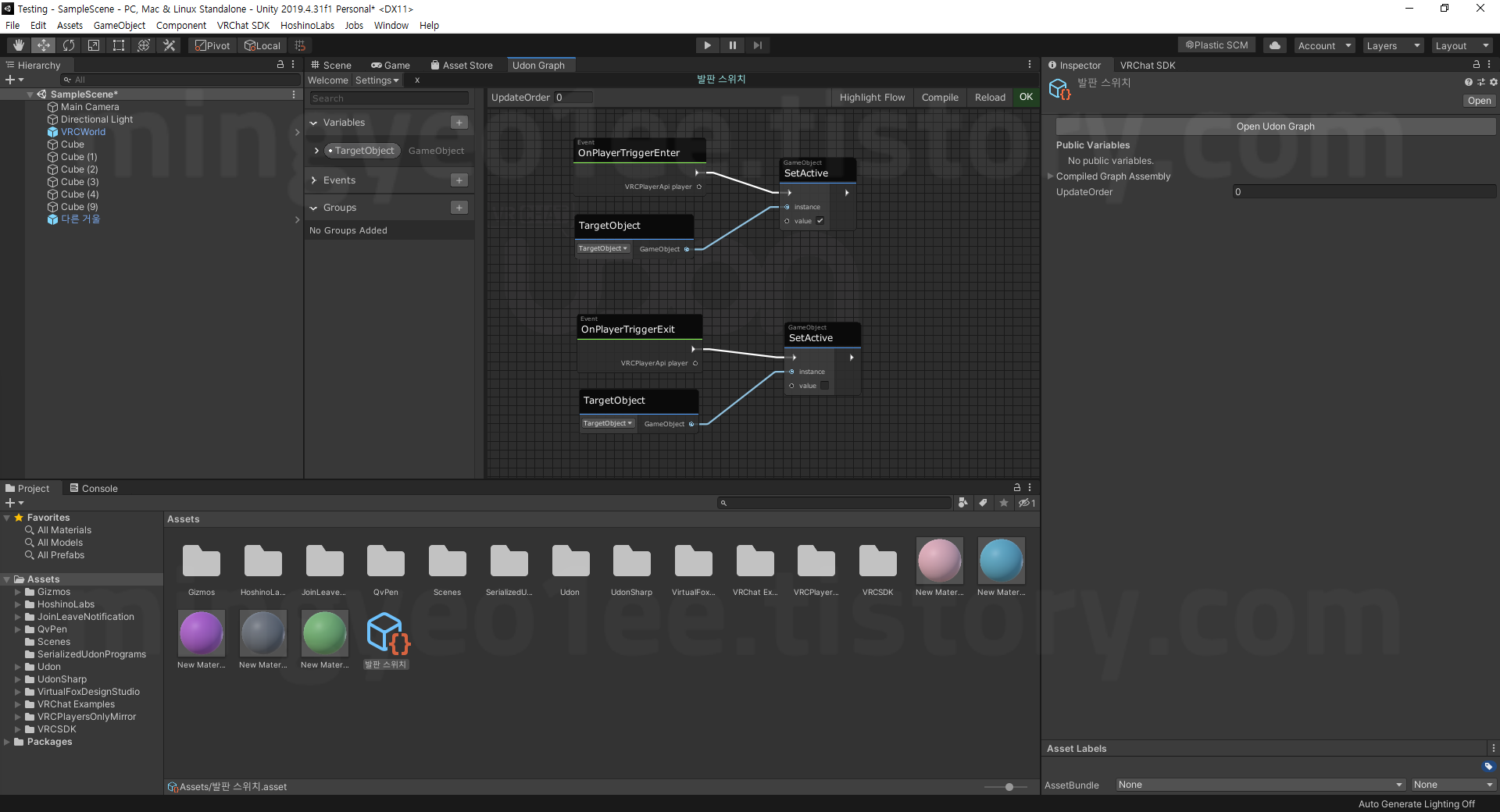Open the Asset Store tab
The image size is (1500, 812).
(462, 65)
